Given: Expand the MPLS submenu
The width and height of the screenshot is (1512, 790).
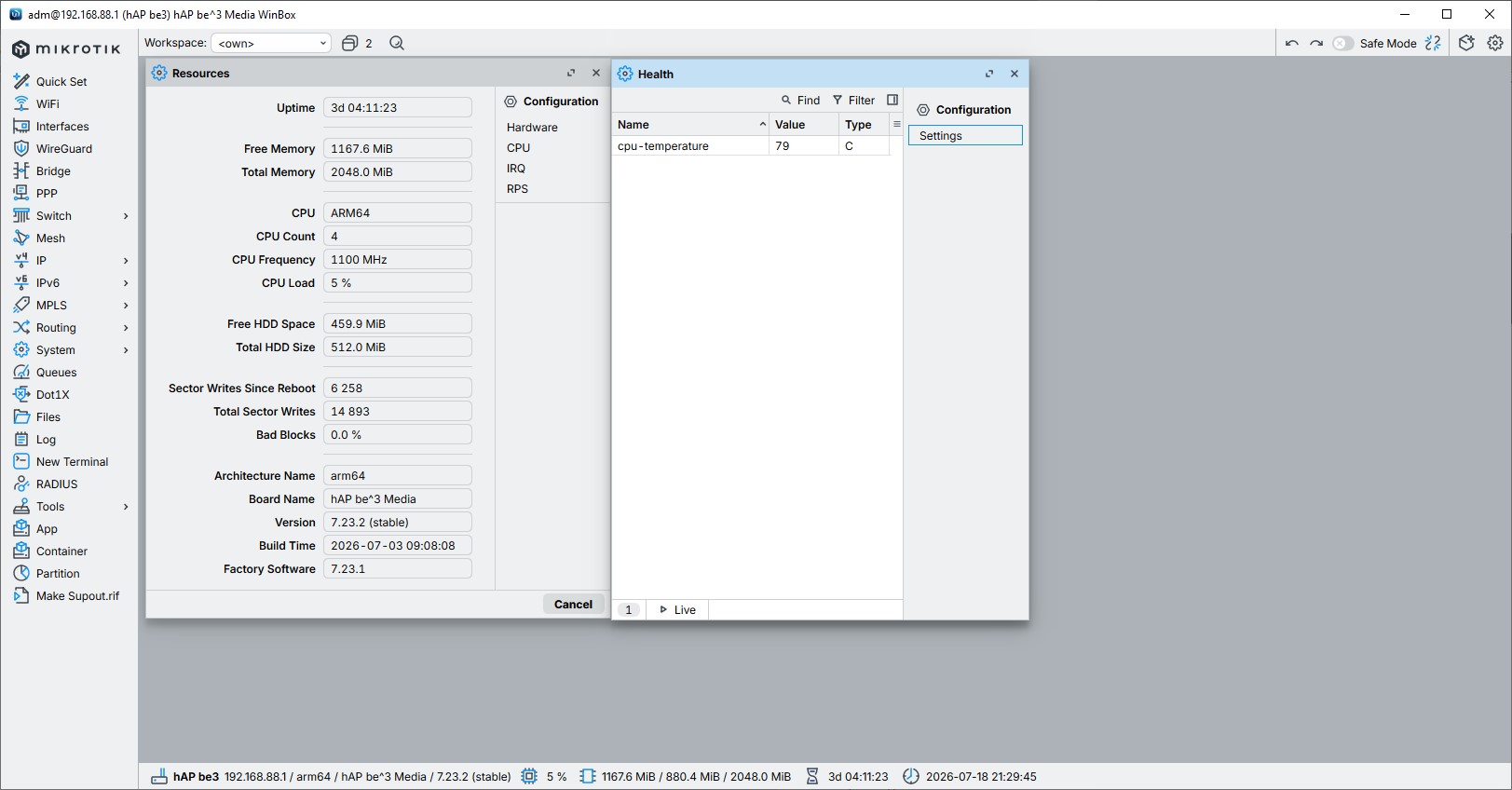Looking at the screenshot, I should click(126, 306).
